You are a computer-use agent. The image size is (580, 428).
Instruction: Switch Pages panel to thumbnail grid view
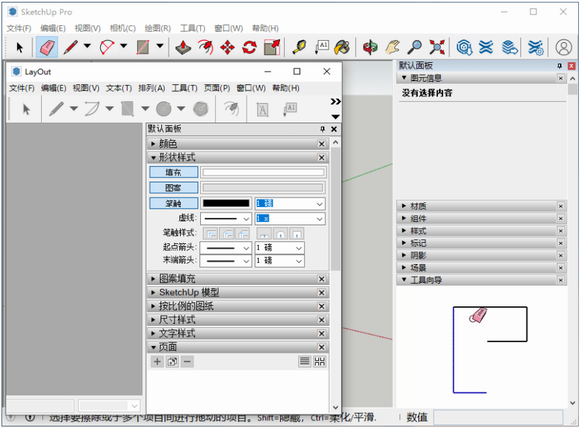pyautogui.click(x=320, y=361)
